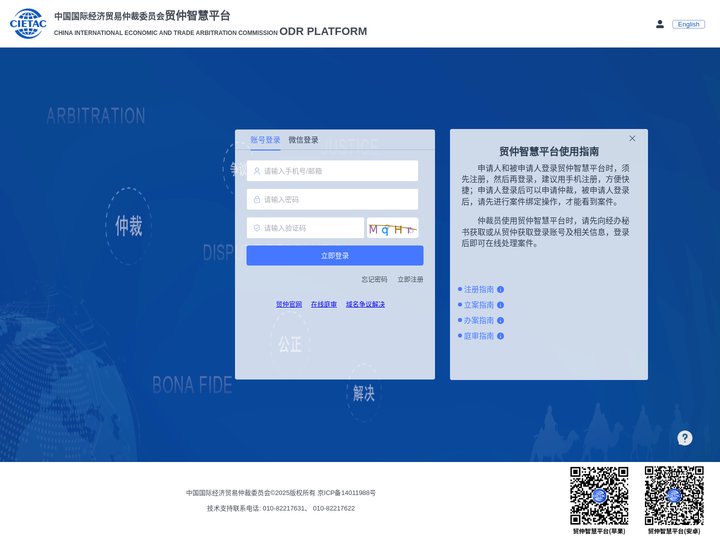Open the 立案指南 guide link
720x540 pixels.
pyautogui.click(x=479, y=305)
